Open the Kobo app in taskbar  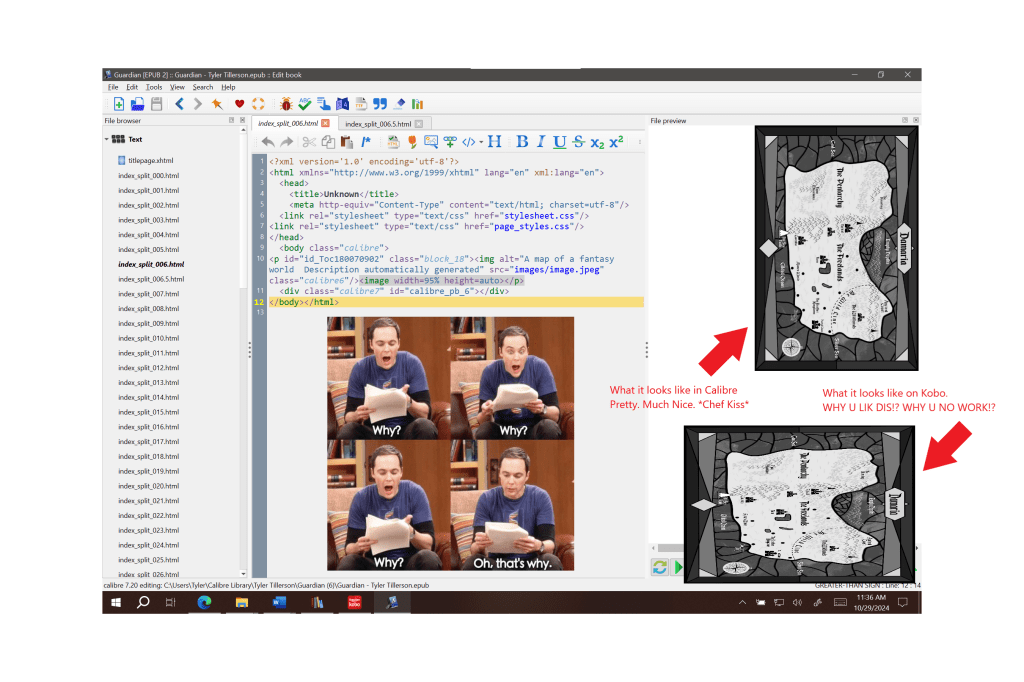pyautogui.click(x=353, y=602)
